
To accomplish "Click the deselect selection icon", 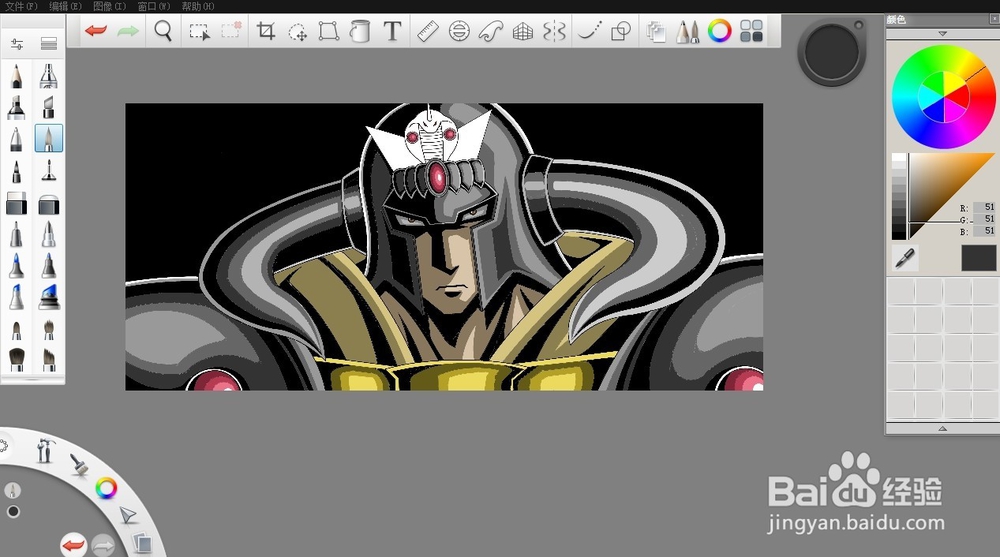I will tap(231, 31).
